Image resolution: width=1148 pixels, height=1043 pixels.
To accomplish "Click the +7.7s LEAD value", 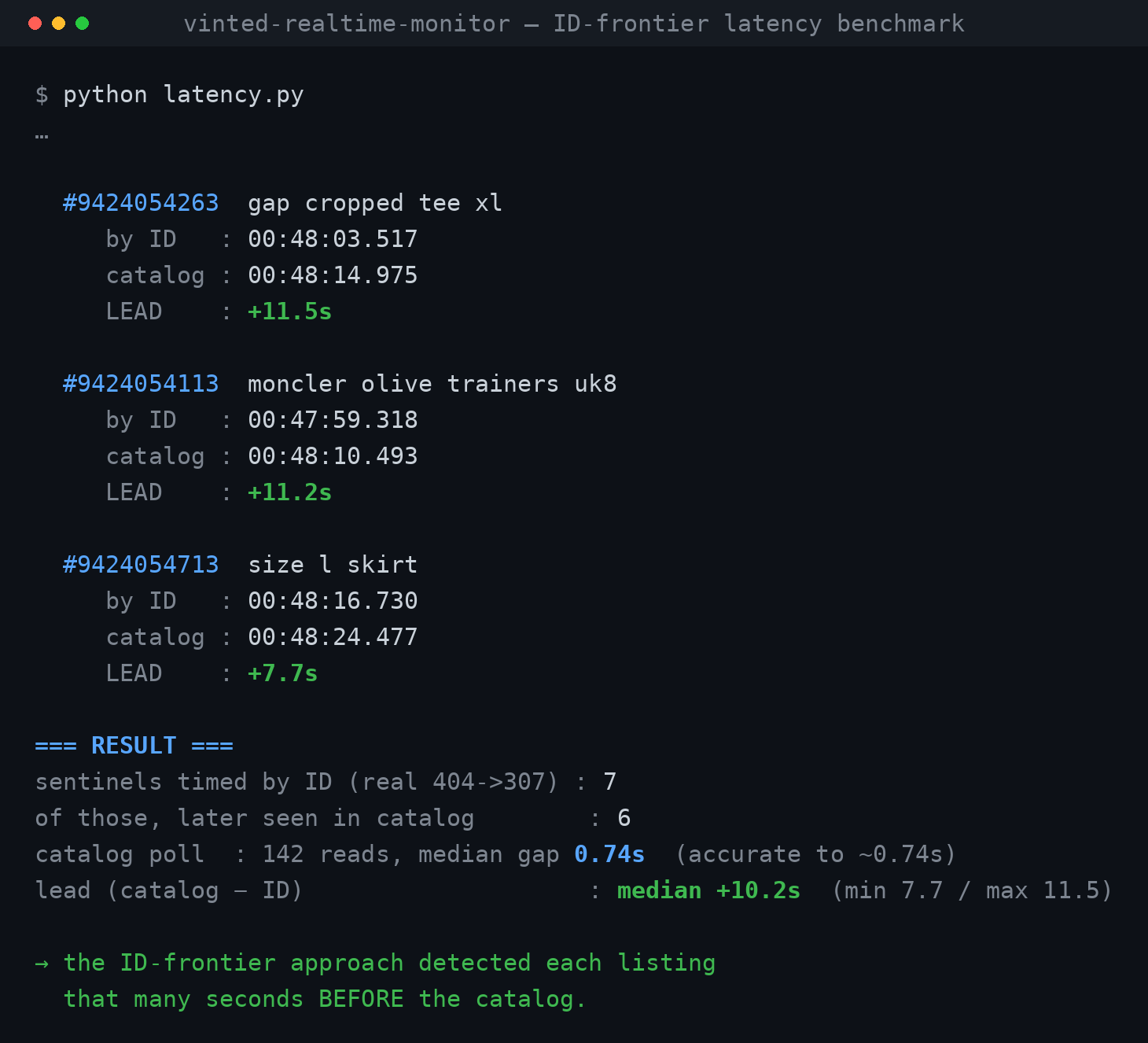I will (x=282, y=673).
